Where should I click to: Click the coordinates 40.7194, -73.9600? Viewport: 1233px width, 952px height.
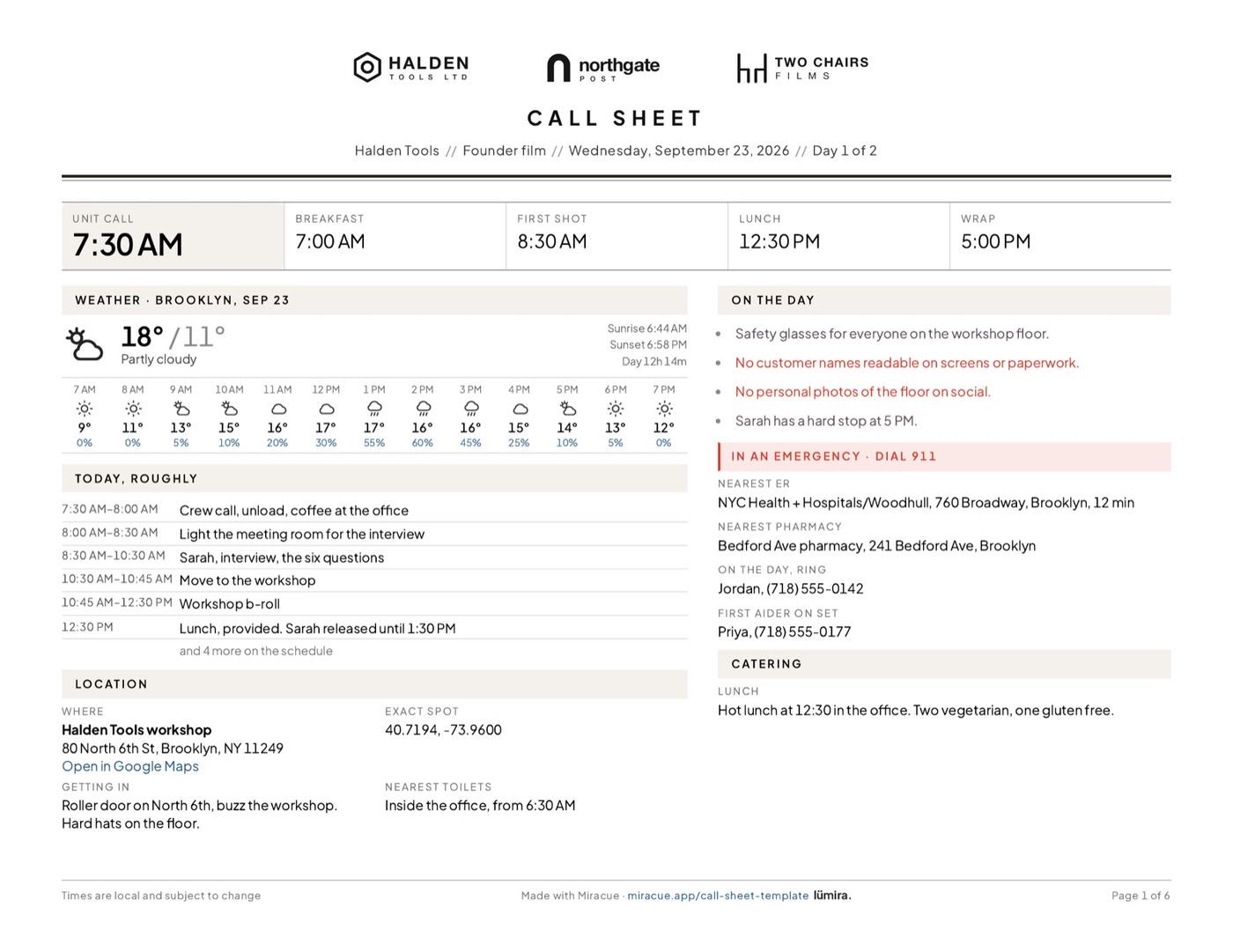443,730
